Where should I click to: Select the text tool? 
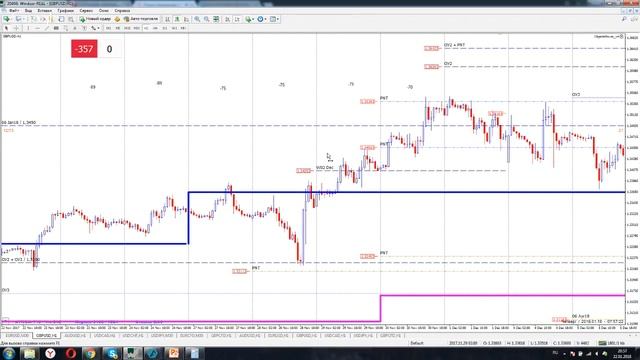pyautogui.click(x=75, y=28)
